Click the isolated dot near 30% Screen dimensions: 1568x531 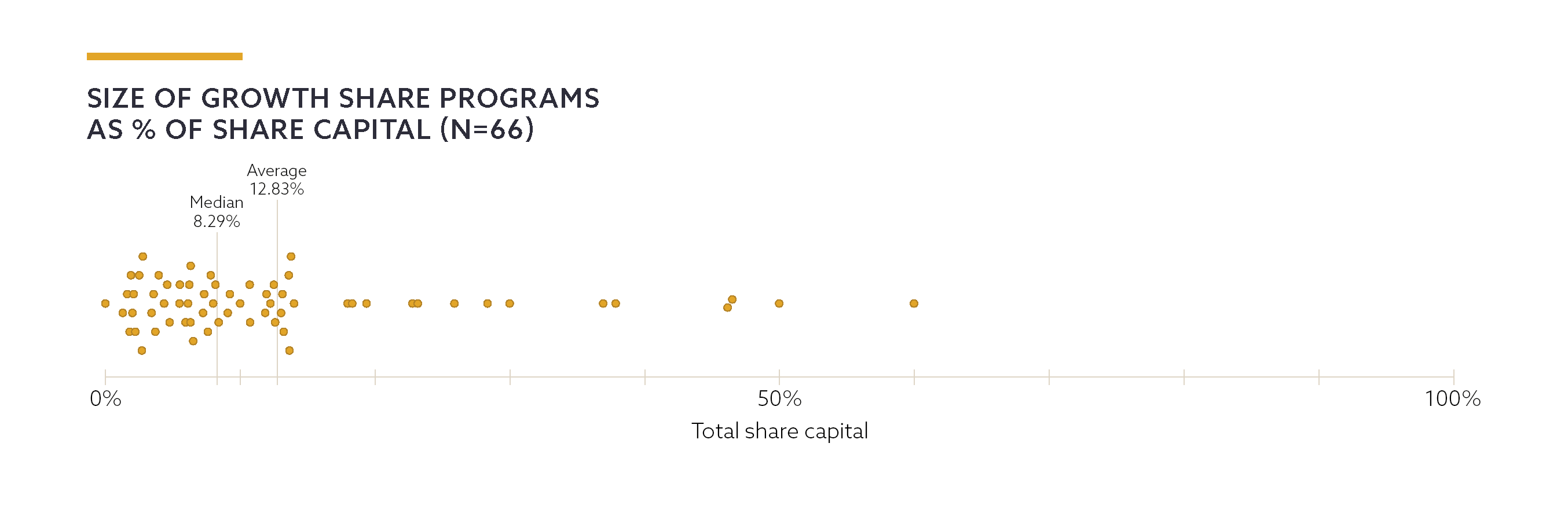(510, 303)
